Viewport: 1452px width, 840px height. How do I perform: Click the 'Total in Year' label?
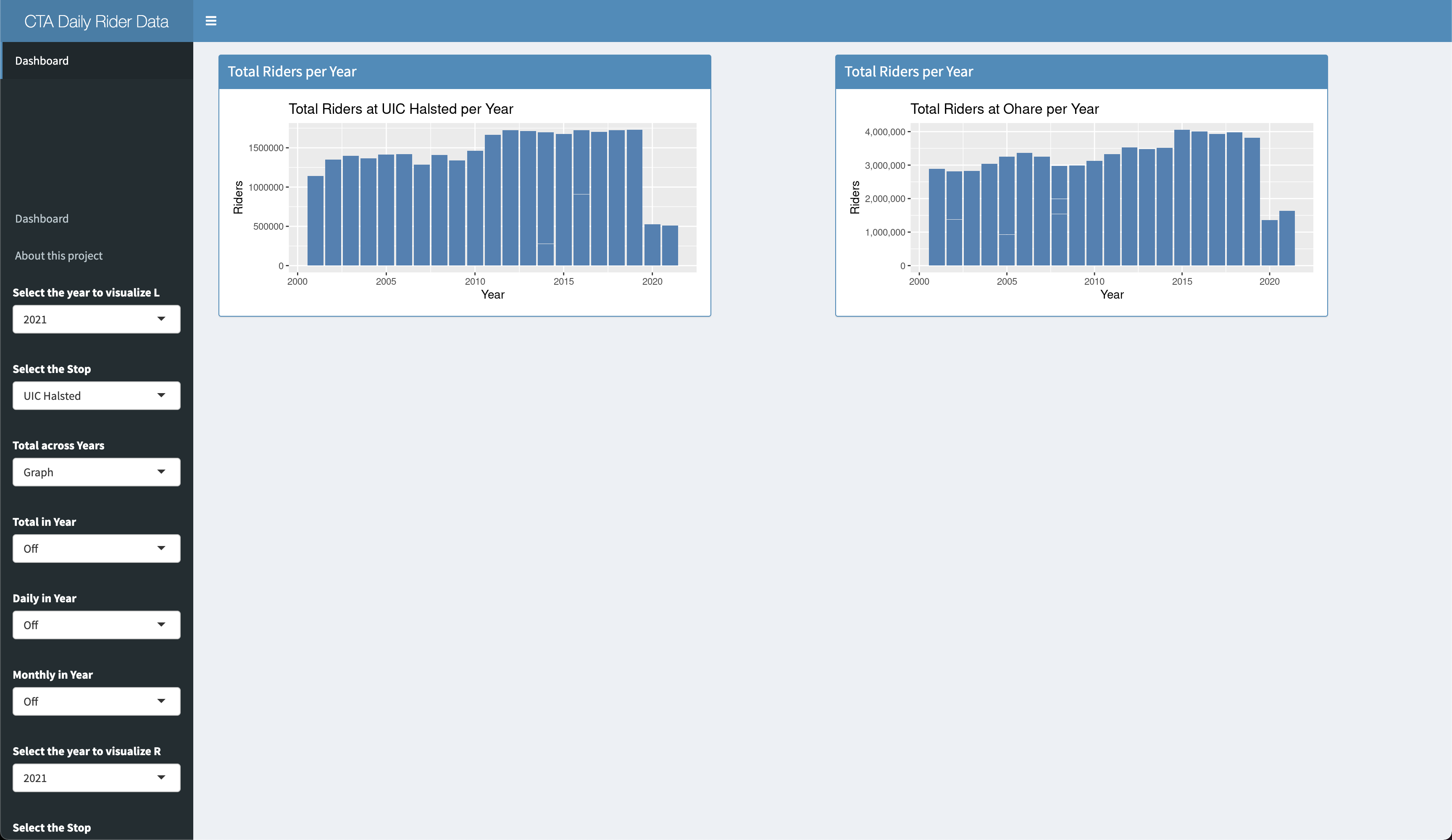45,522
